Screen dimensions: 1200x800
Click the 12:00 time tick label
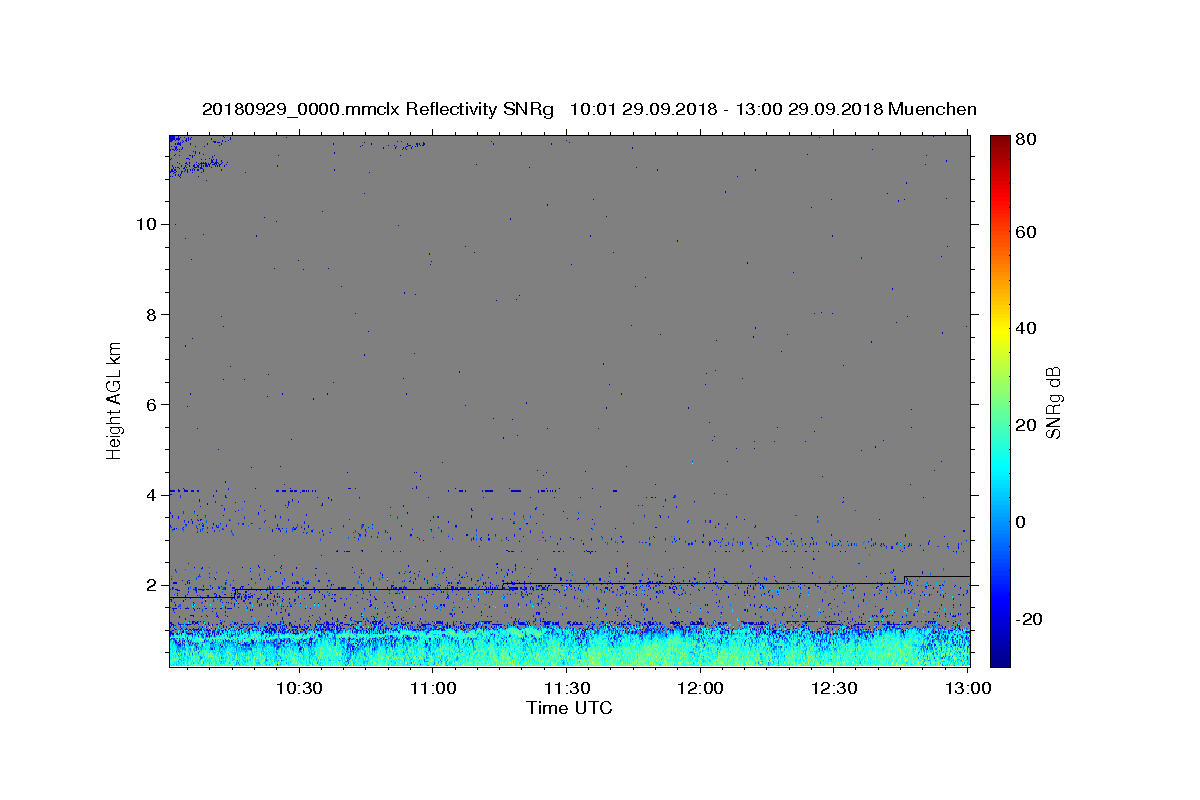(x=700, y=688)
